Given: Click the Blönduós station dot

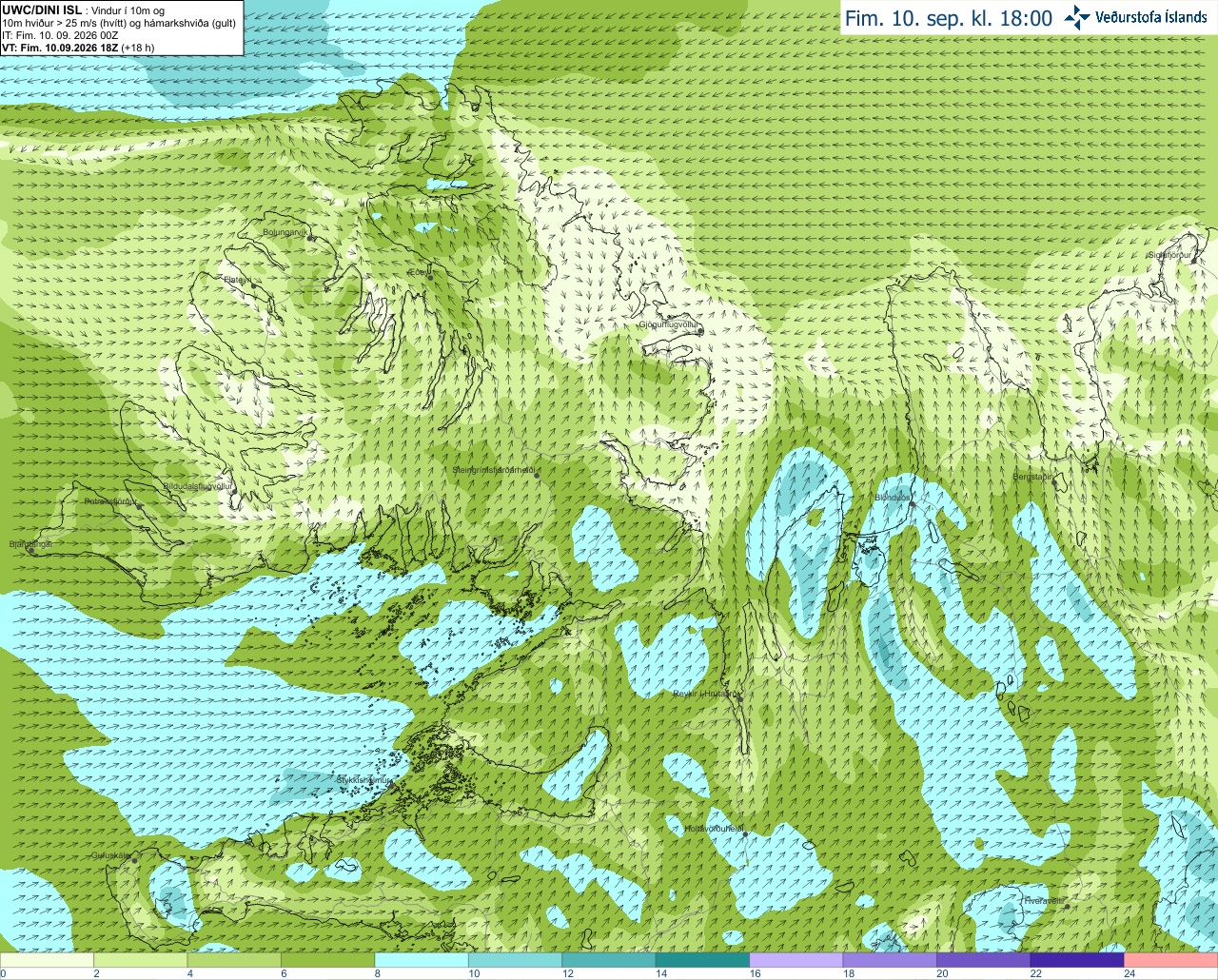Looking at the screenshot, I should point(912,504).
